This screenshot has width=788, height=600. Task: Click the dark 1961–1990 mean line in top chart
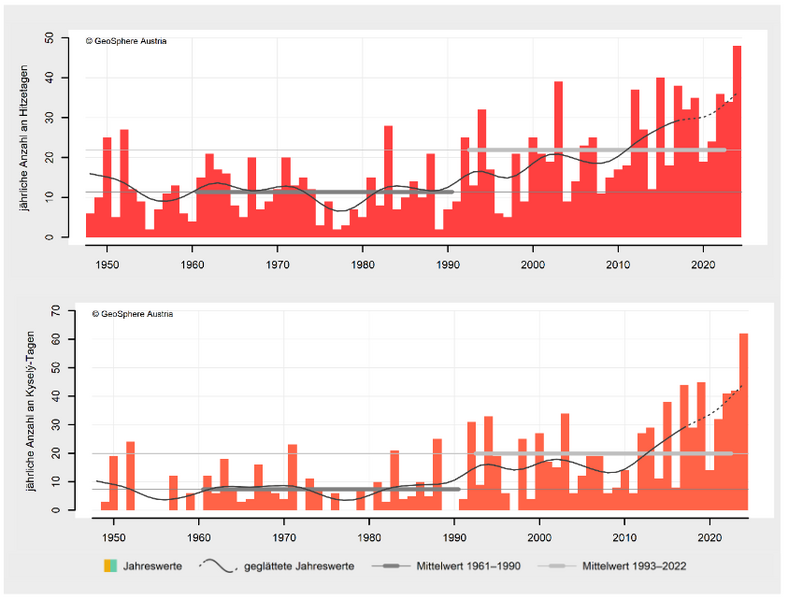click(320, 192)
